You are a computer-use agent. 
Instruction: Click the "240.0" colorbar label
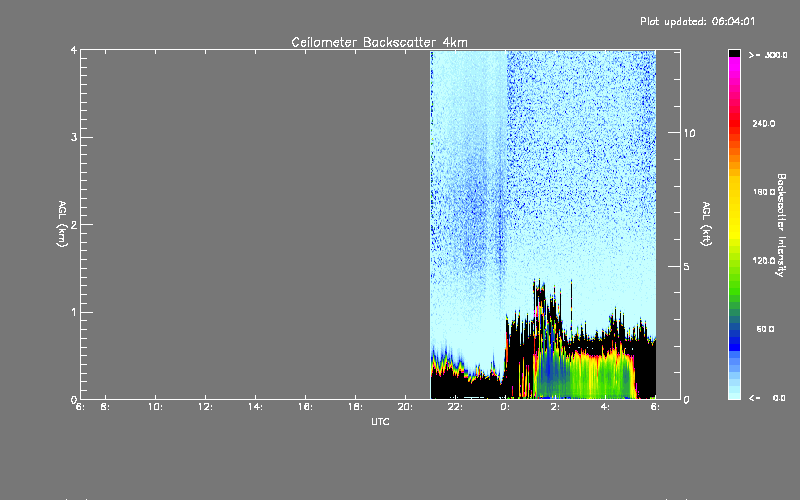tap(764, 123)
